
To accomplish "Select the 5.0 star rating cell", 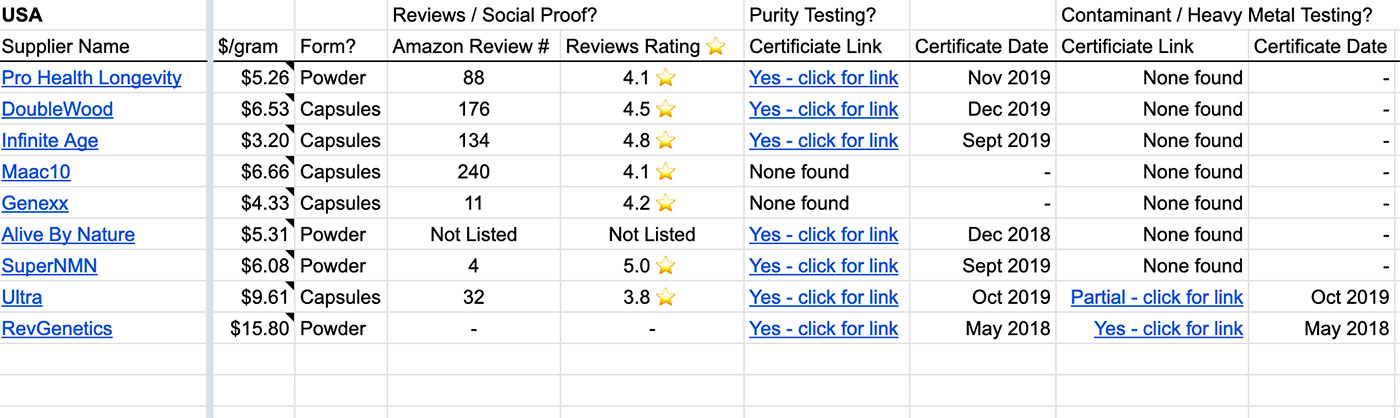I will pos(652,266).
